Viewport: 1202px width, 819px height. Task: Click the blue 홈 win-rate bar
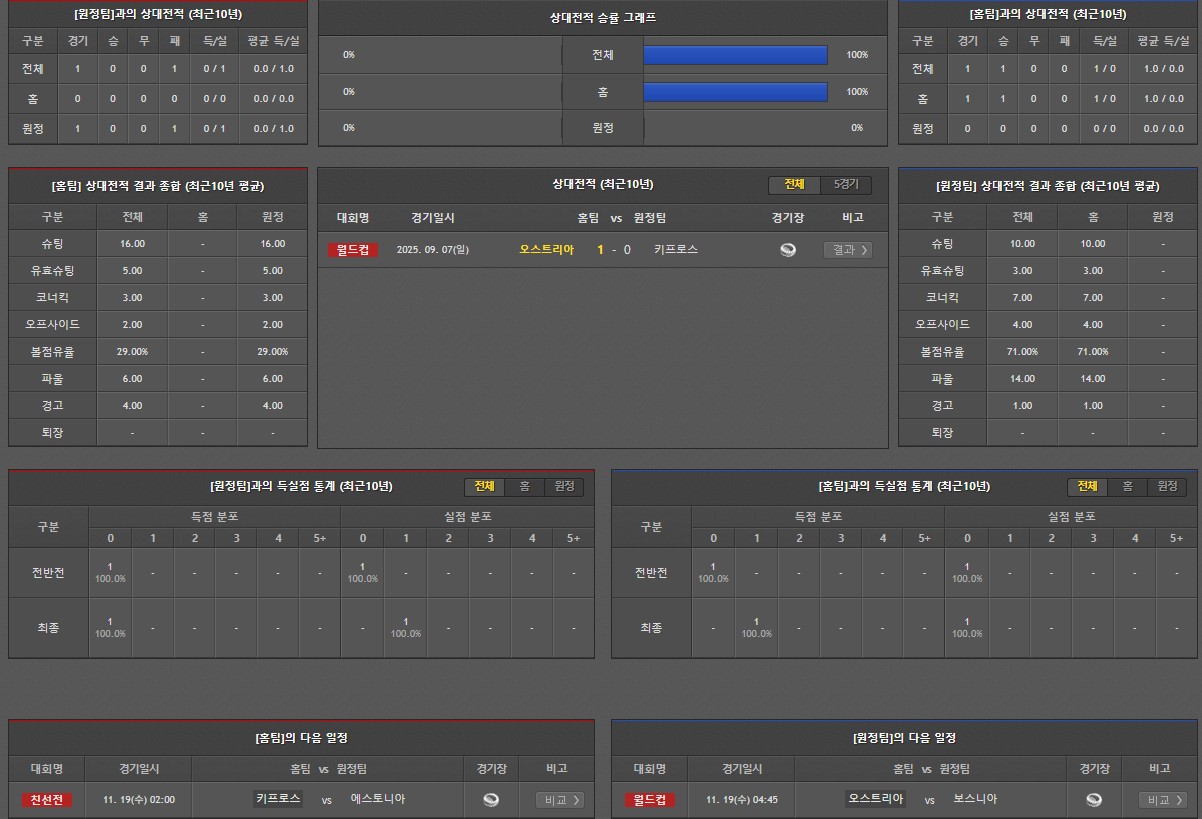[x=735, y=92]
